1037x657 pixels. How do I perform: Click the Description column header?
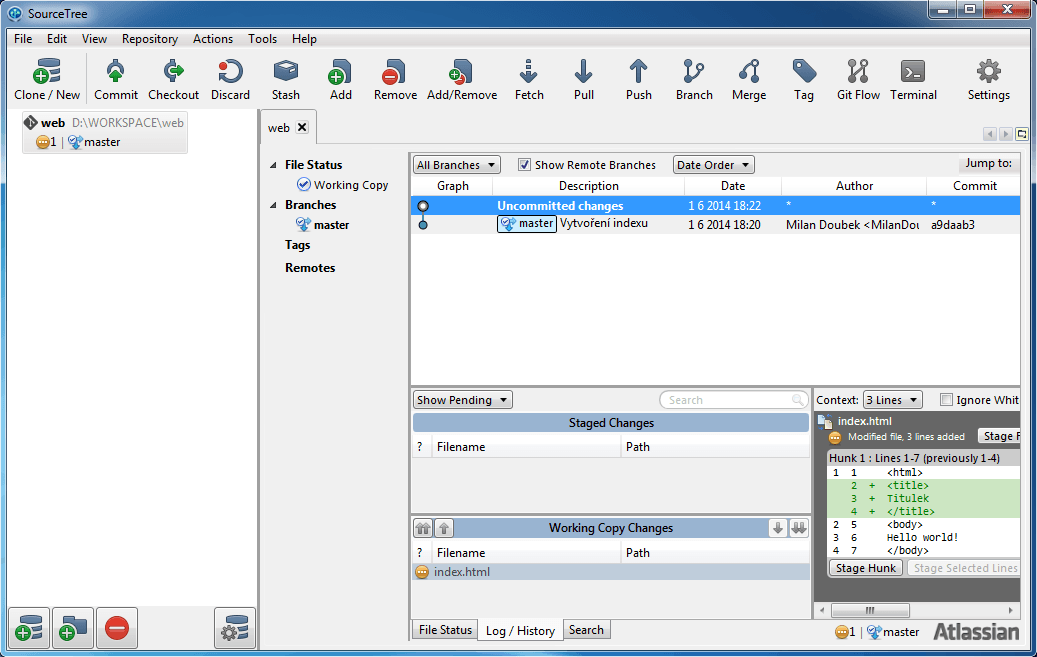(x=589, y=186)
